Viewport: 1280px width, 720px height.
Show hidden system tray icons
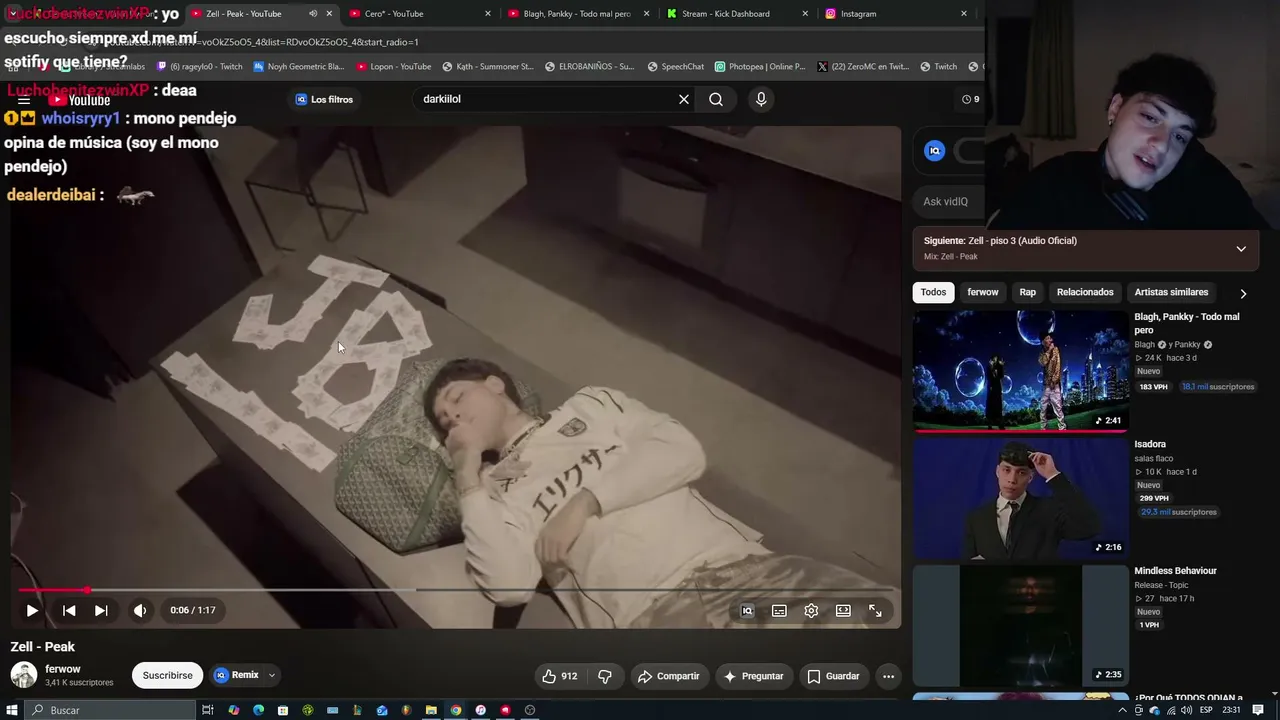(1123, 710)
